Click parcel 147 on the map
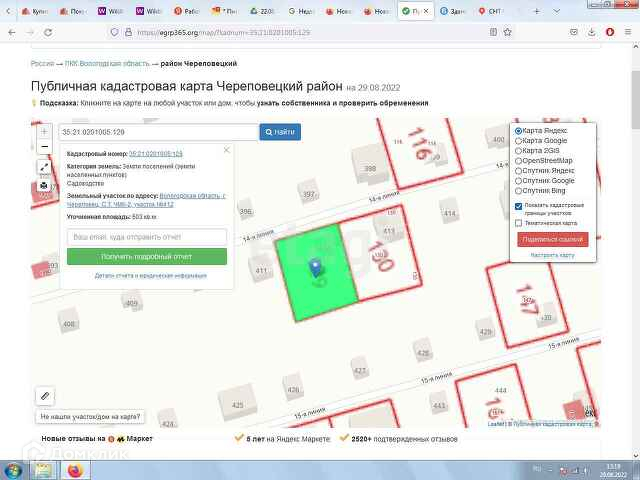The width and height of the screenshot is (640, 480). (527, 304)
